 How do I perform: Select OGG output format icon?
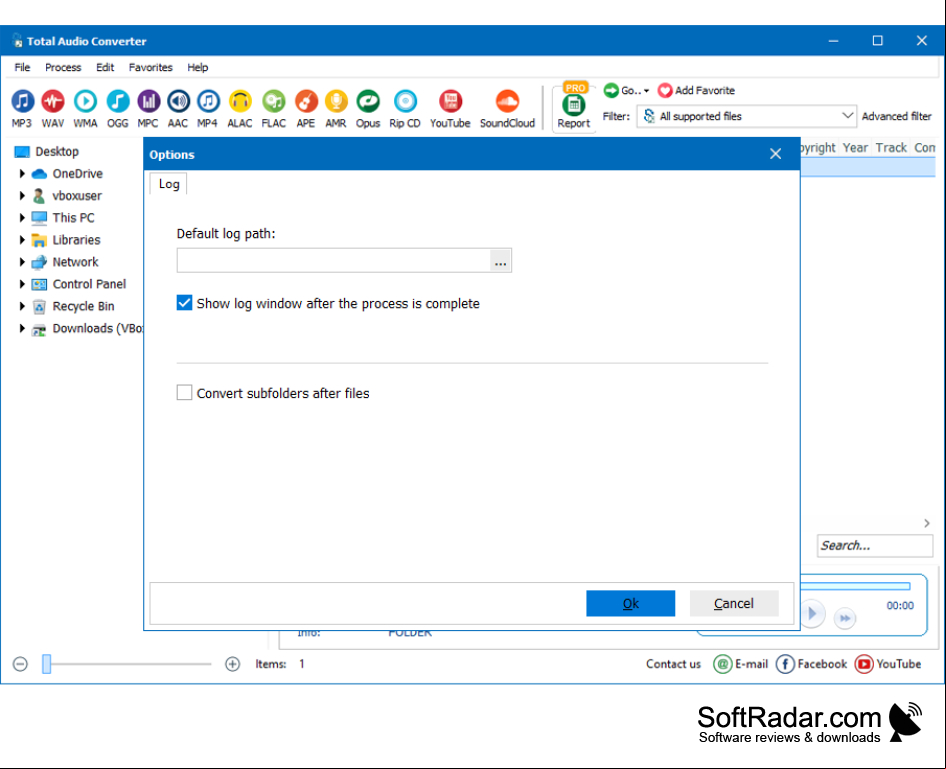pos(118,109)
